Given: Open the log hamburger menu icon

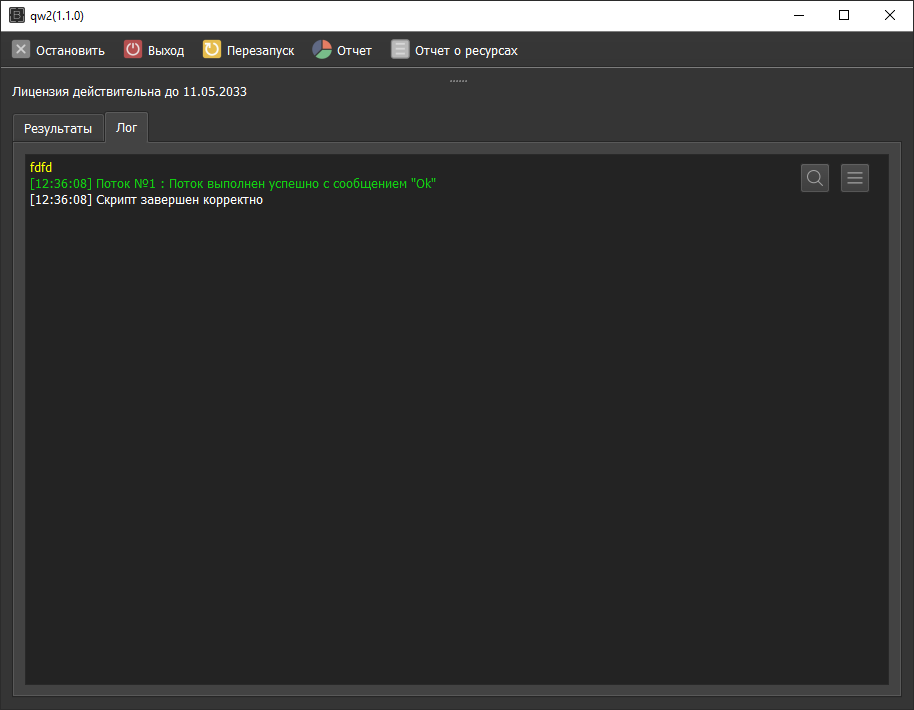Looking at the screenshot, I should click(855, 178).
